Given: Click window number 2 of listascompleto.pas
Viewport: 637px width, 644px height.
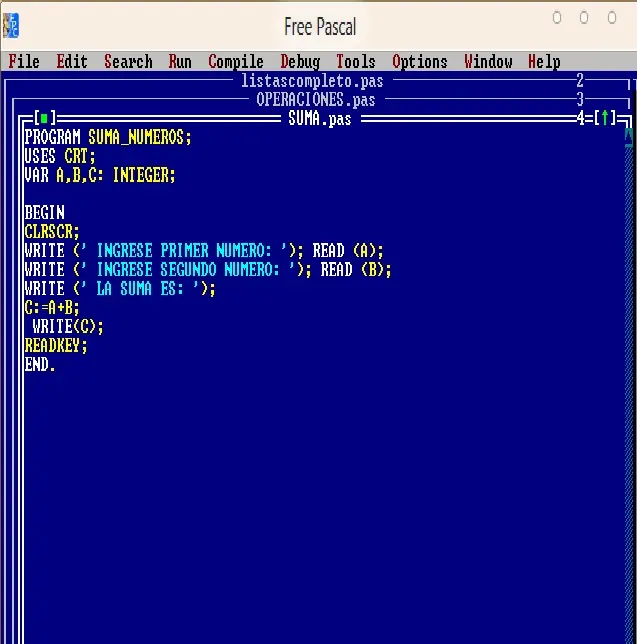Looking at the screenshot, I should click(580, 80).
